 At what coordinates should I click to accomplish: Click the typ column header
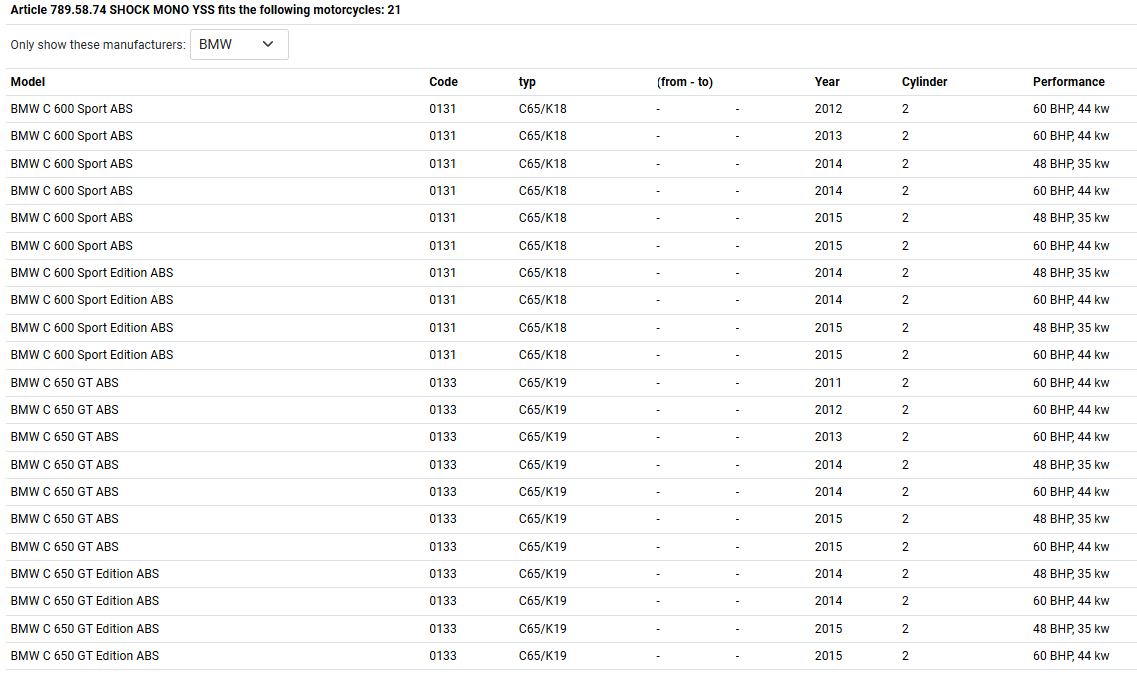click(x=527, y=82)
